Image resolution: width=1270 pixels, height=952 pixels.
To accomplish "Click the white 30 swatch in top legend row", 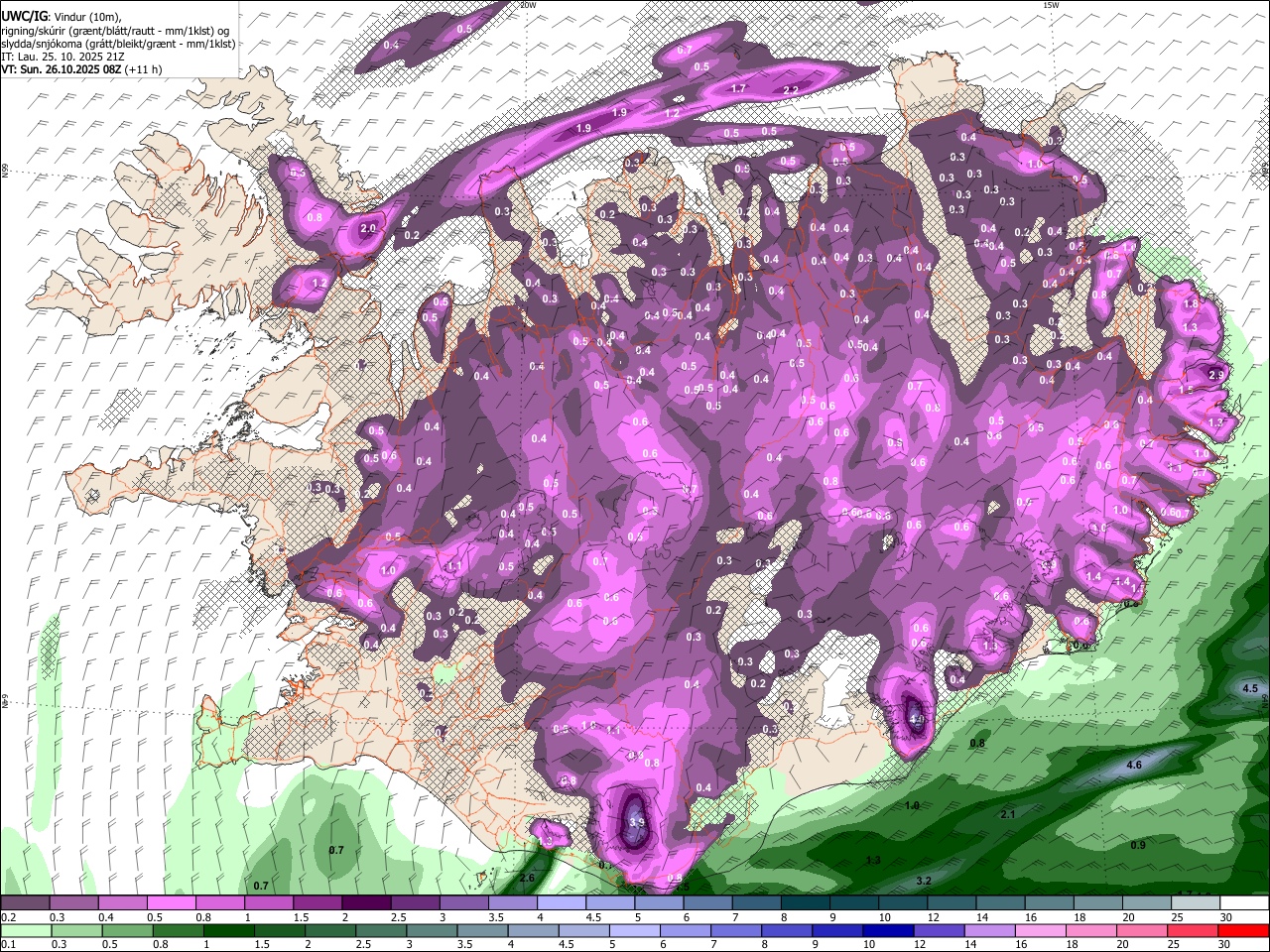I will point(1244,903).
